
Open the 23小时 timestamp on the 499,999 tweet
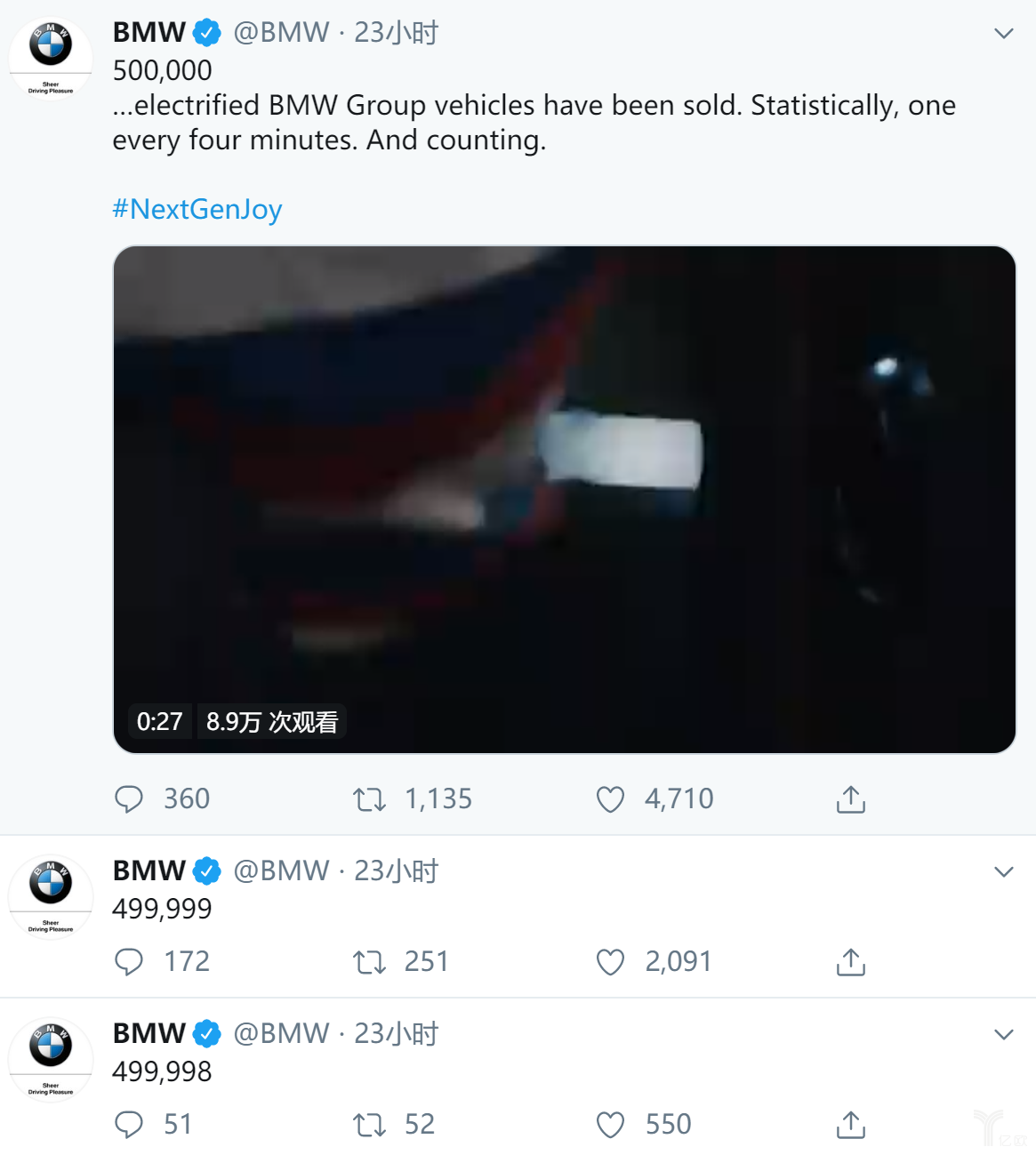[397, 871]
